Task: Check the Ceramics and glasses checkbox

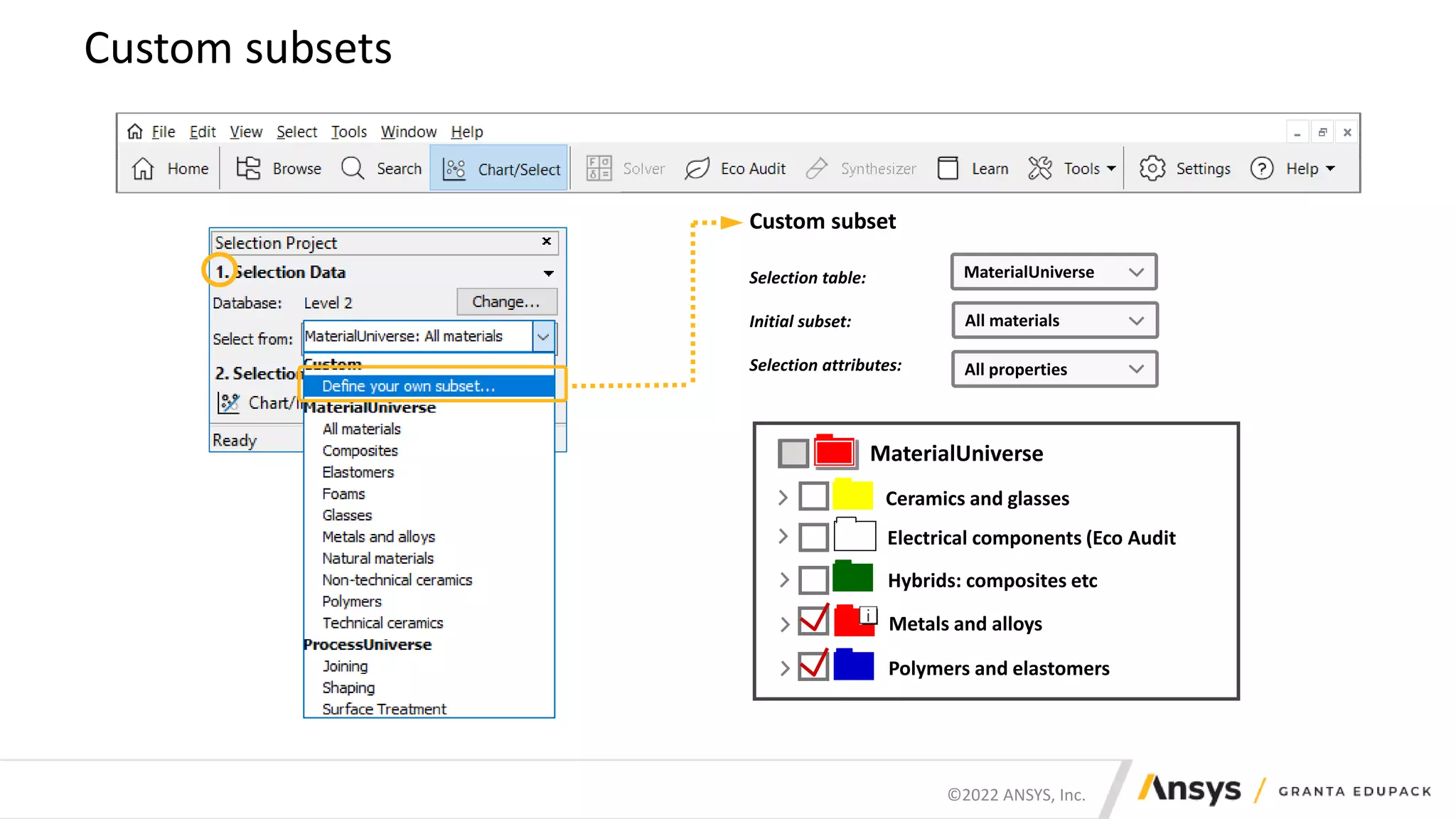Action: [x=813, y=496]
